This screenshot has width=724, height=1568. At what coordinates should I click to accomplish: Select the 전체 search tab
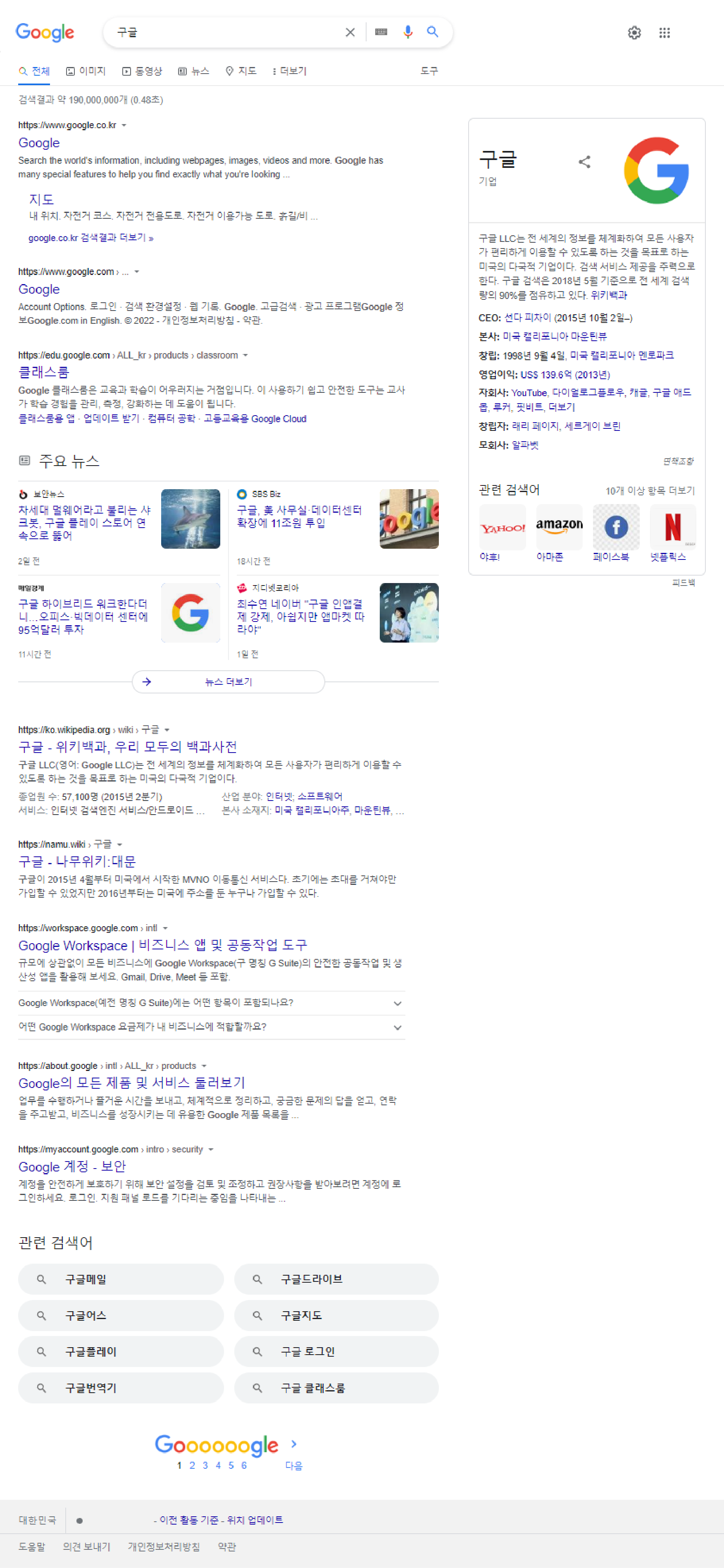coord(34,71)
